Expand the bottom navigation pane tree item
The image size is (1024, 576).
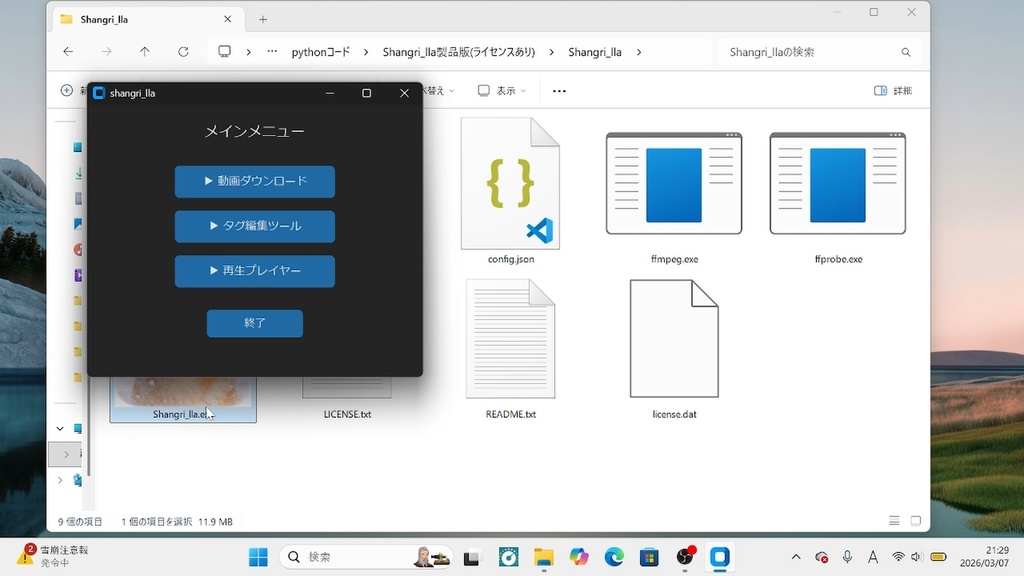click(x=60, y=480)
